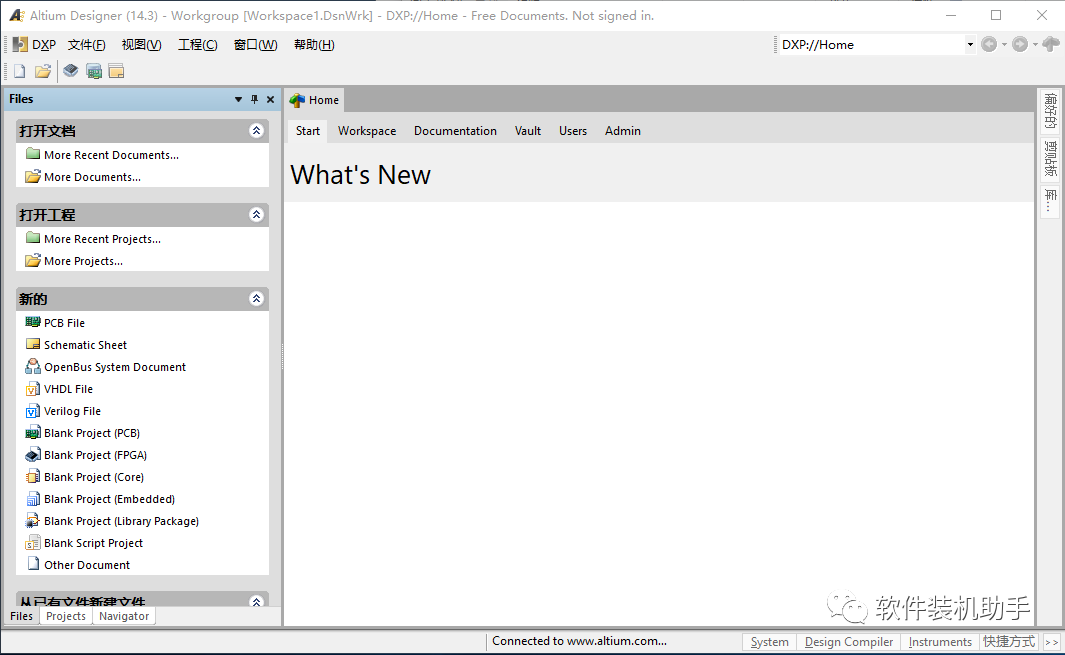The image size is (1065, 655).
Task: Go forward using the navigation arrow
Action: point(1020,44)
